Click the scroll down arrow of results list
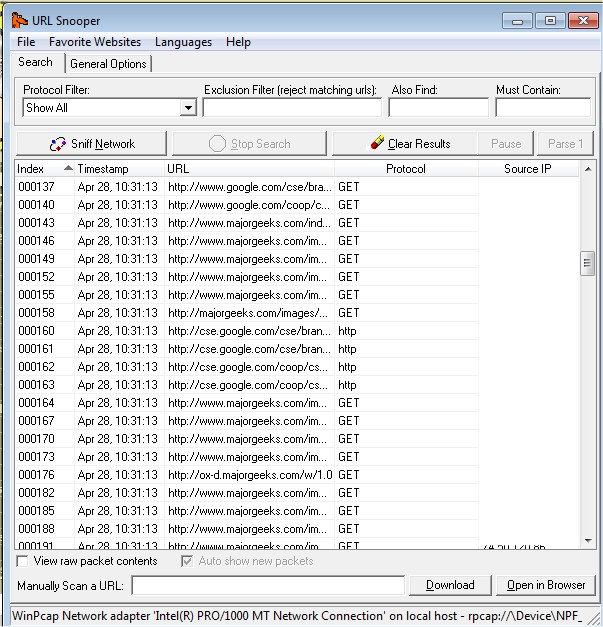 click(588, 541)
